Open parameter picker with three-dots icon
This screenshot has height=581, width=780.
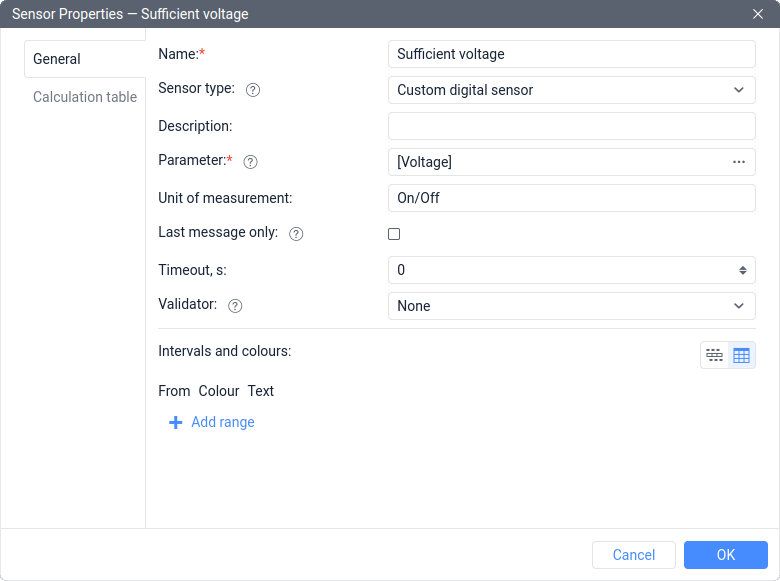tap(738, 162)
